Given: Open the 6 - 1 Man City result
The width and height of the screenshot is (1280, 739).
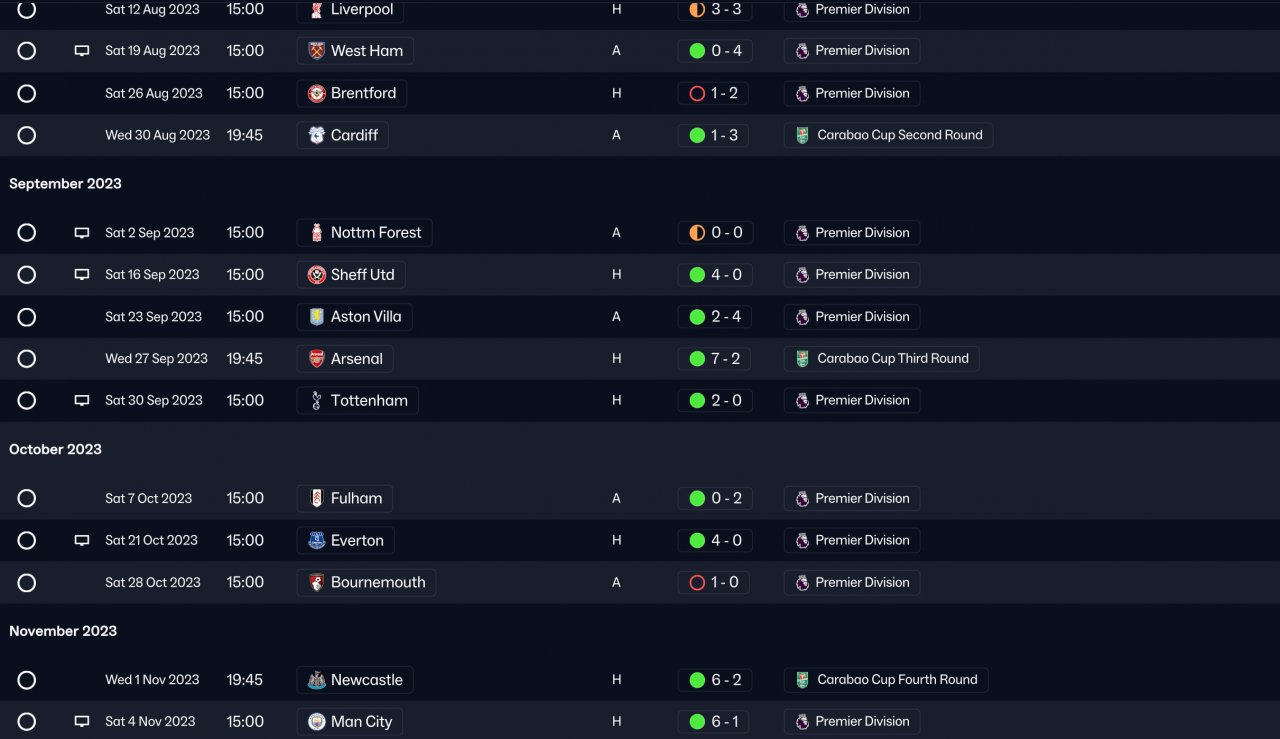Looking at the screenshot, I should click(715, 721).
